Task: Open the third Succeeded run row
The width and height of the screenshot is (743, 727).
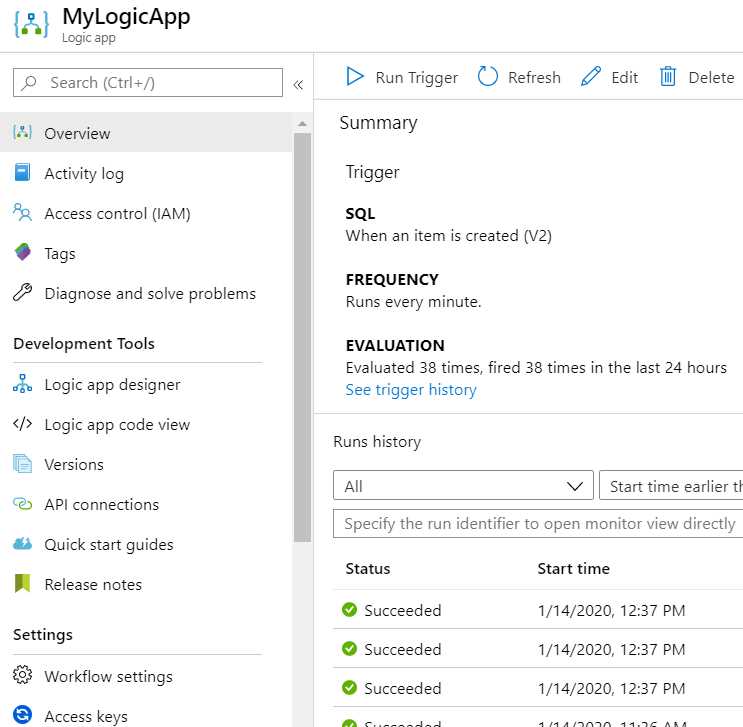Action: pyautogui.click(x=538, y=688)
